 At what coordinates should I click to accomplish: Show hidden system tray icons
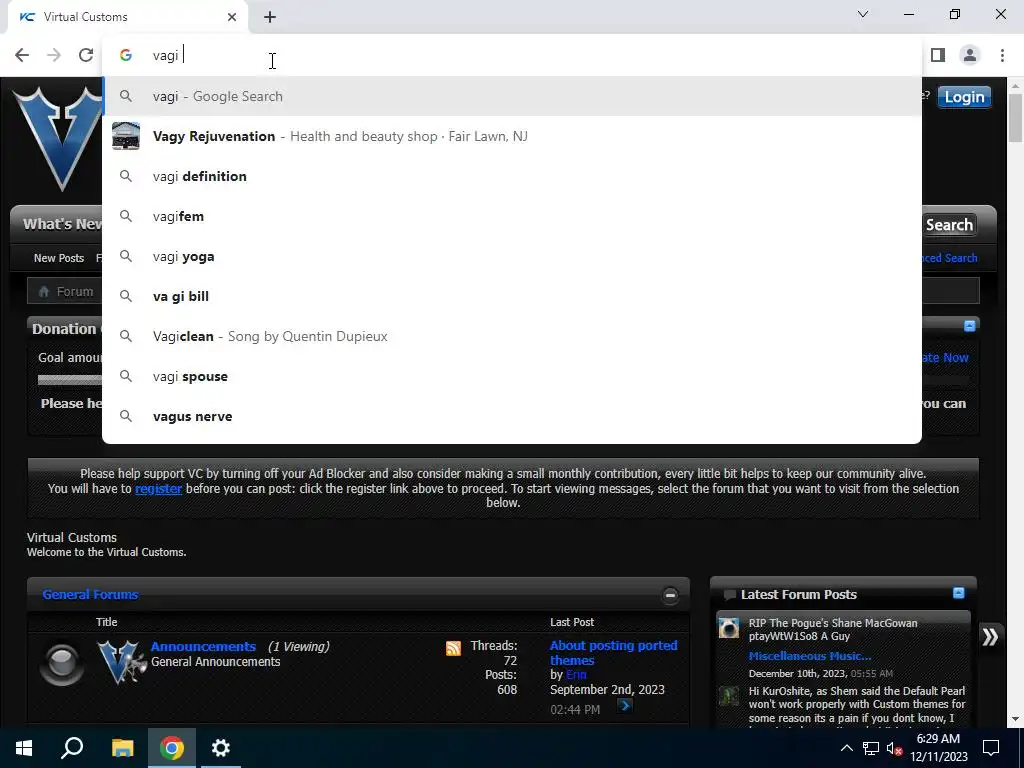tap(846, 748)
